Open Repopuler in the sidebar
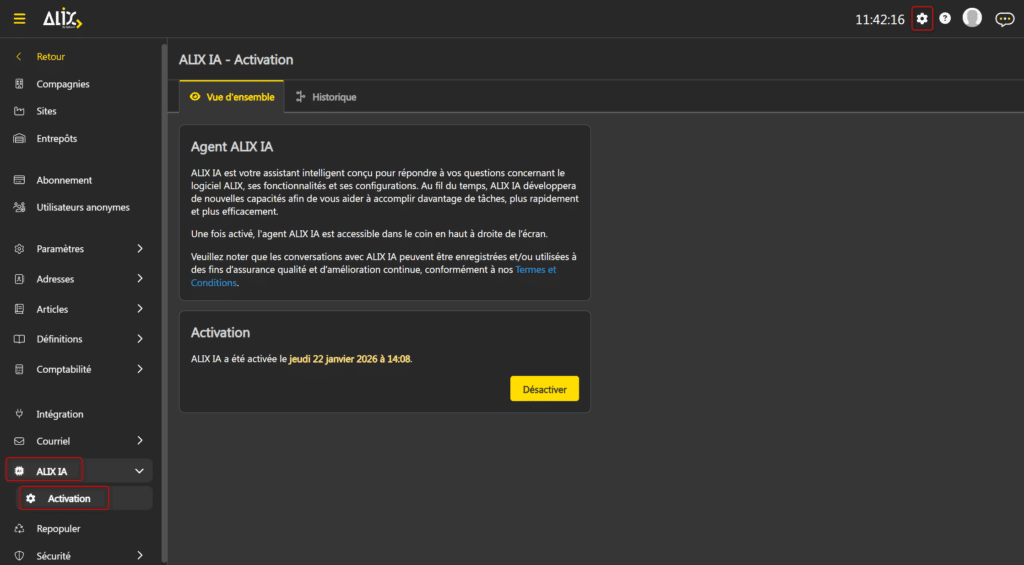Image resolution: width=1024 pixels, height=565 pixels. coord(58,528)
